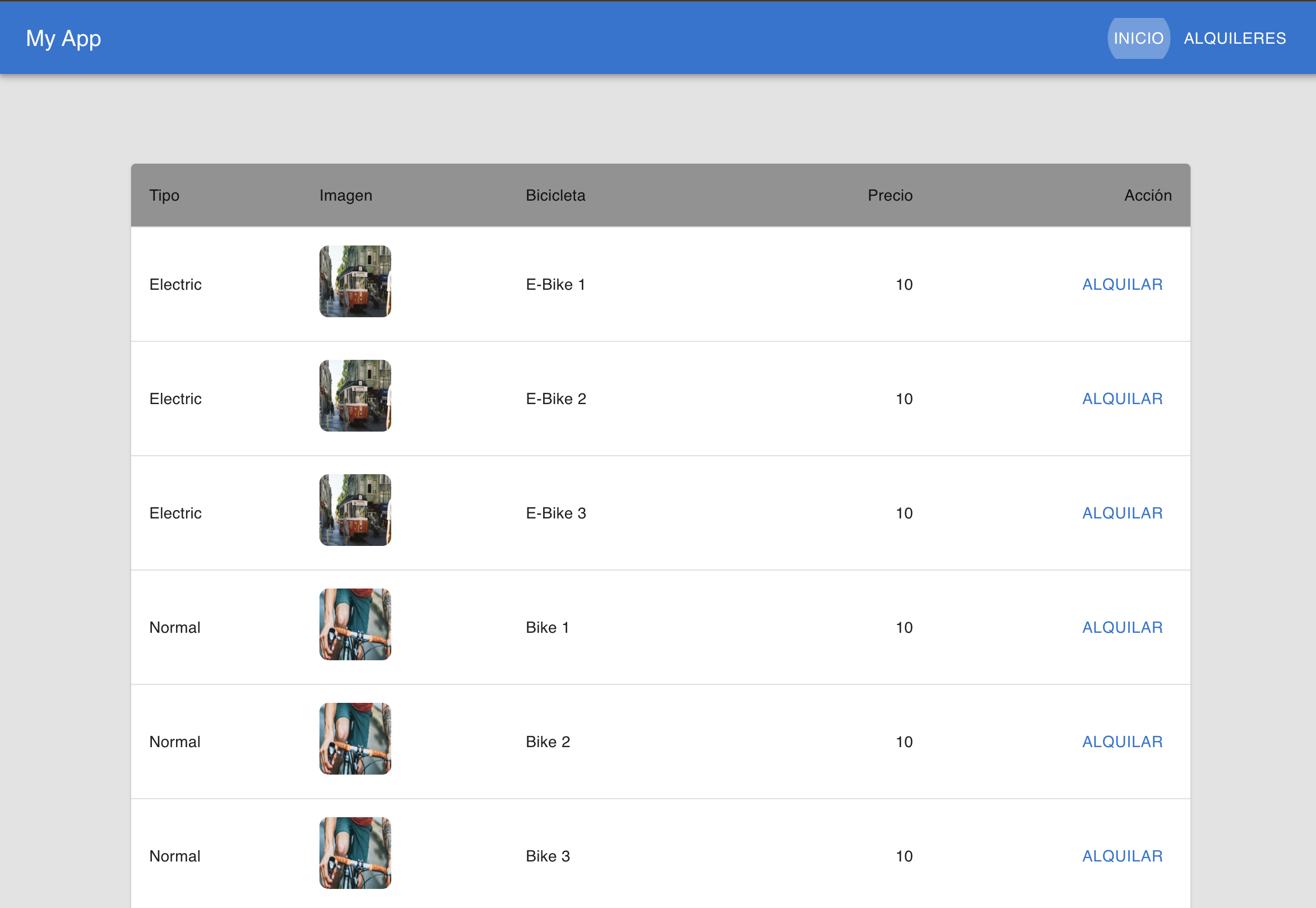1316x908 pixels.
Task: Click the Bike 3 thumbnail image
Action: click(x=355, y=854)
